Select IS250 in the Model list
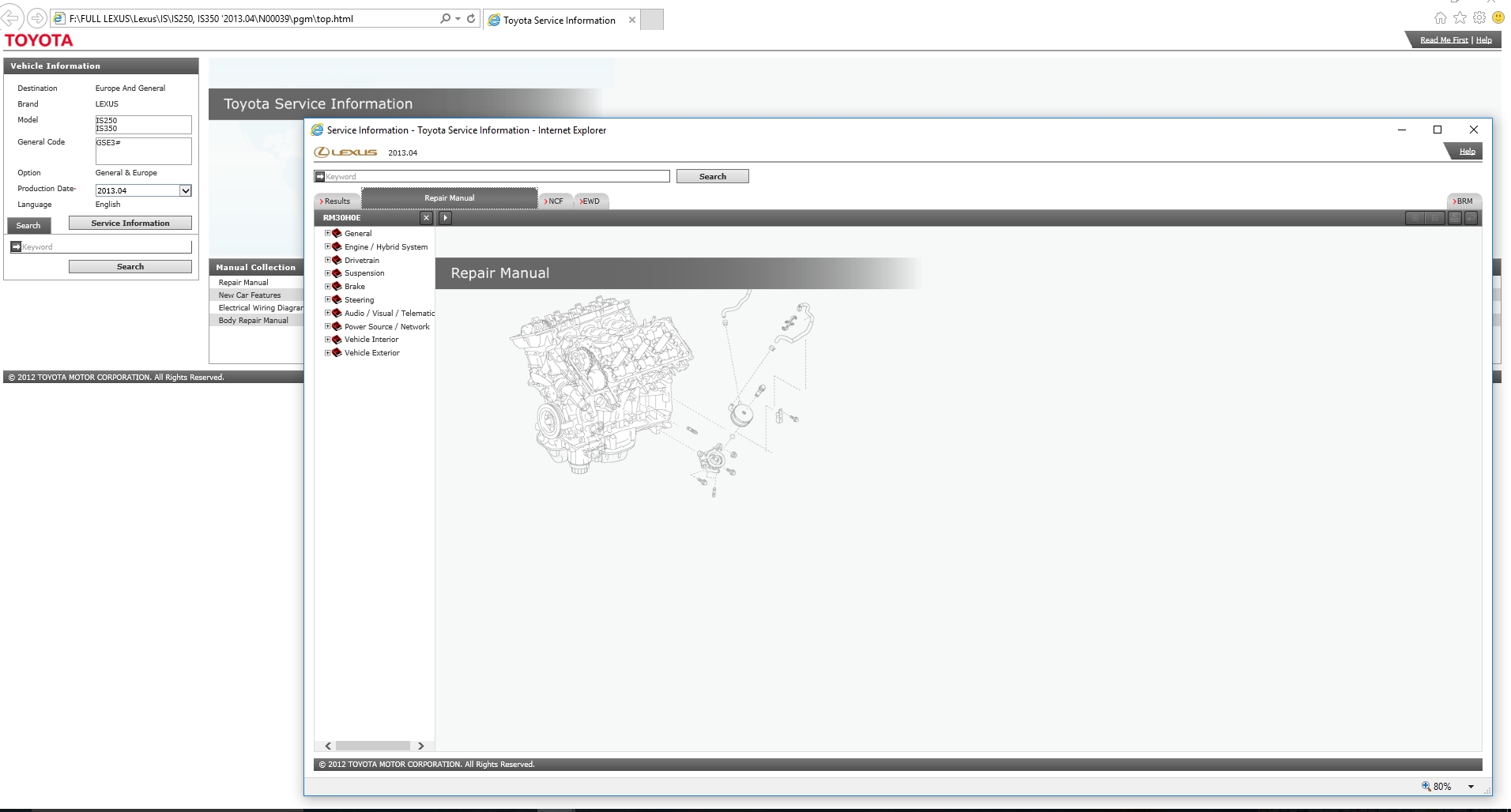 (106, 121)
